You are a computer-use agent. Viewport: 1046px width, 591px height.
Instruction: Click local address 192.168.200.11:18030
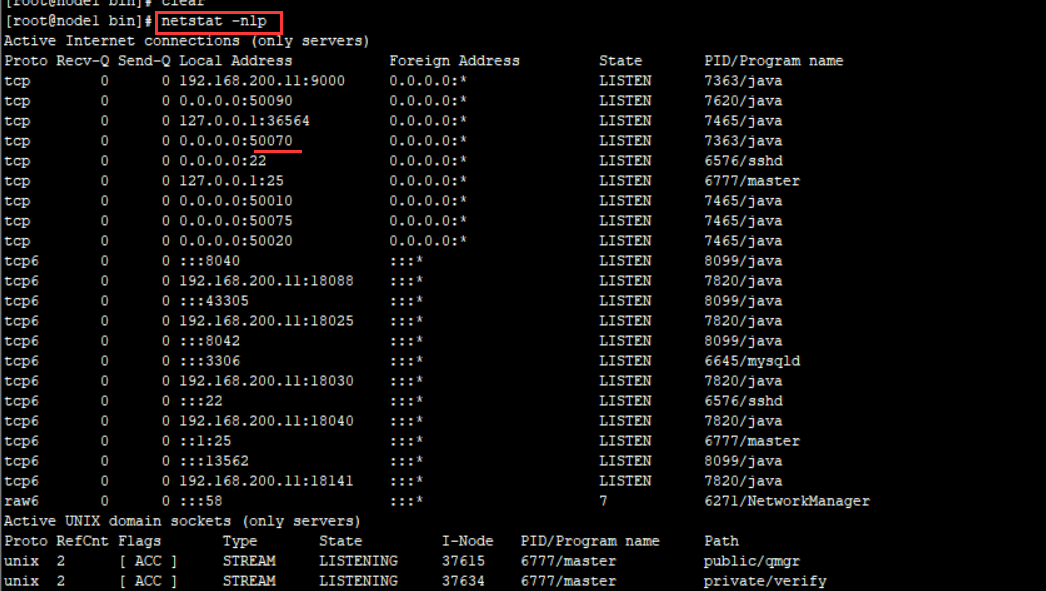click(x=266, y=381)
